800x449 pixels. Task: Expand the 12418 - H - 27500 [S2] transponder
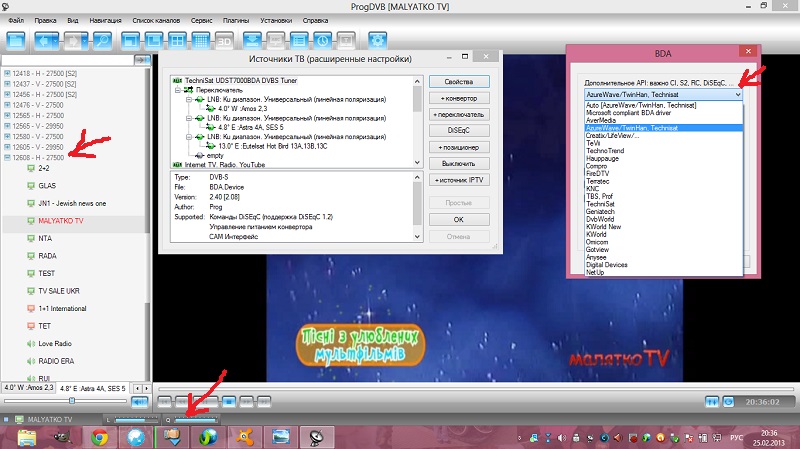pyautogui.click(x=7, y=74)
